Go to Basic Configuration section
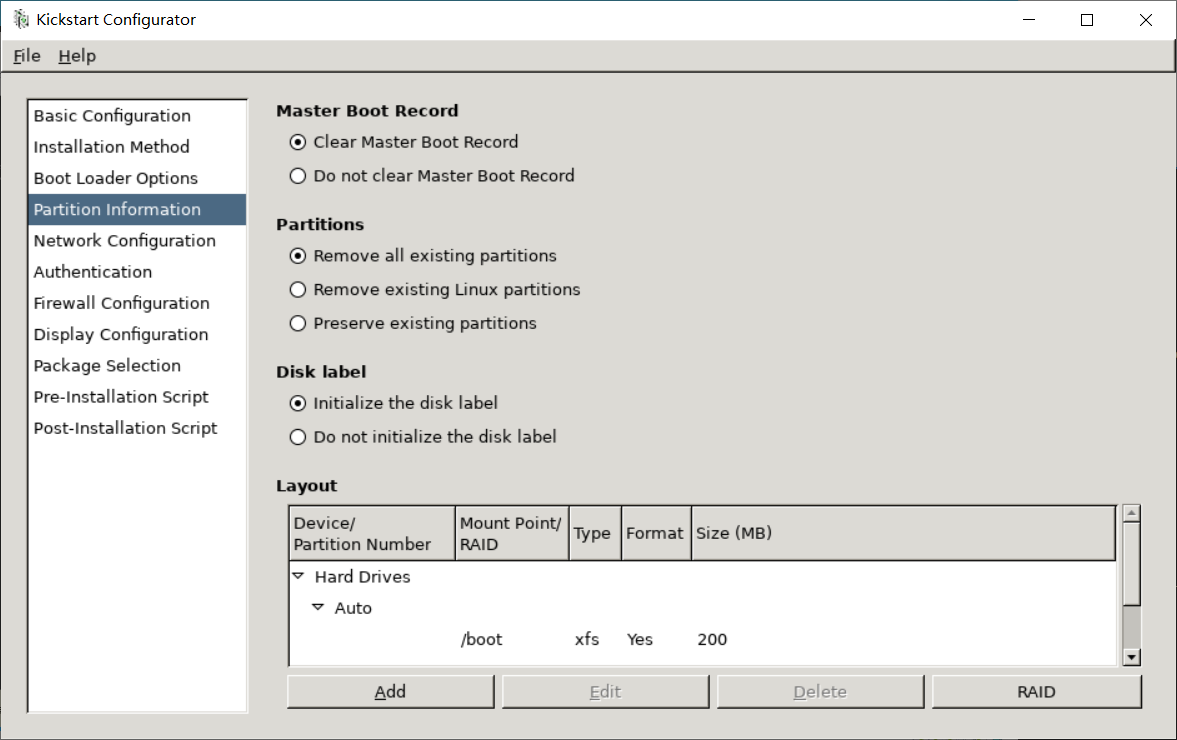 137,116
